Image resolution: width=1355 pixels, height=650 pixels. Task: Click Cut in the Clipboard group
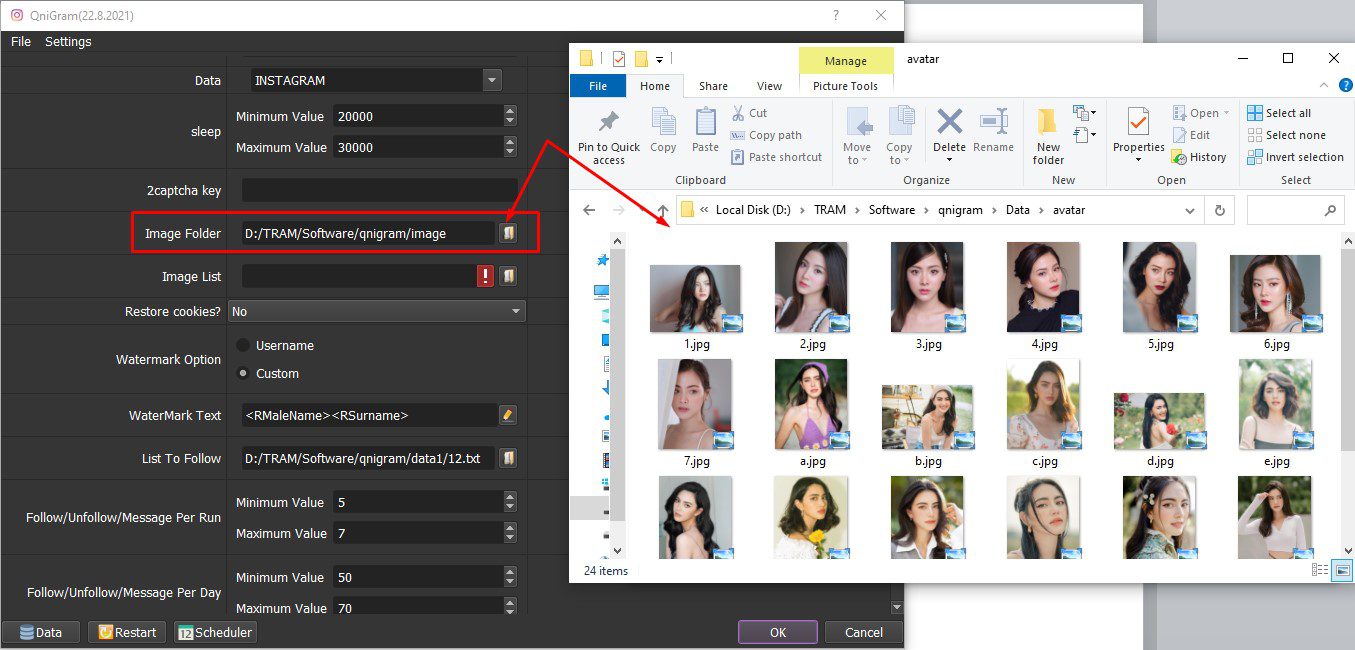tap(749, 113)
